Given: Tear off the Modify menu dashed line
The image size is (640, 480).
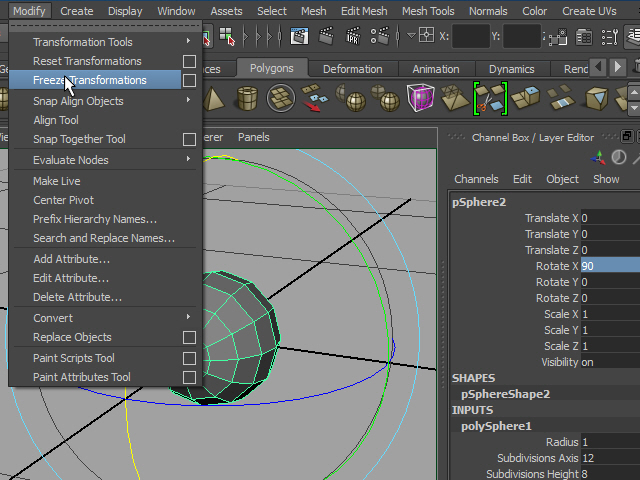Looking at the screenshot, I should [x=105, y=27].
